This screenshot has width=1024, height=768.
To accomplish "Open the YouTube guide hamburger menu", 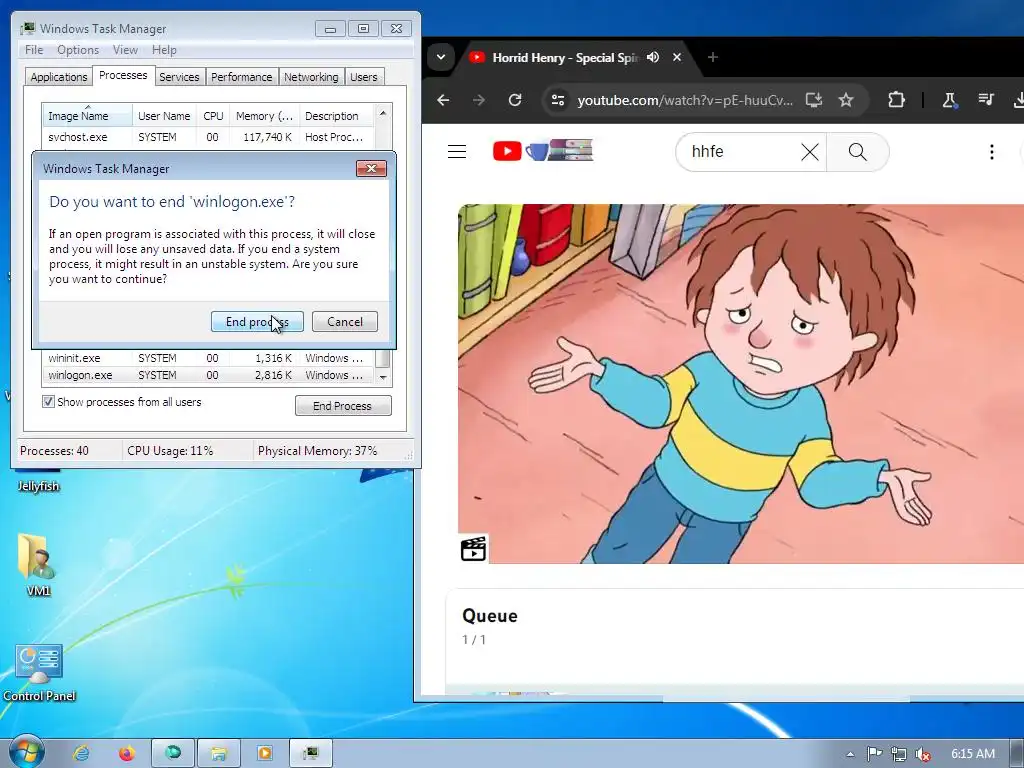I will (x=456, y=152).
